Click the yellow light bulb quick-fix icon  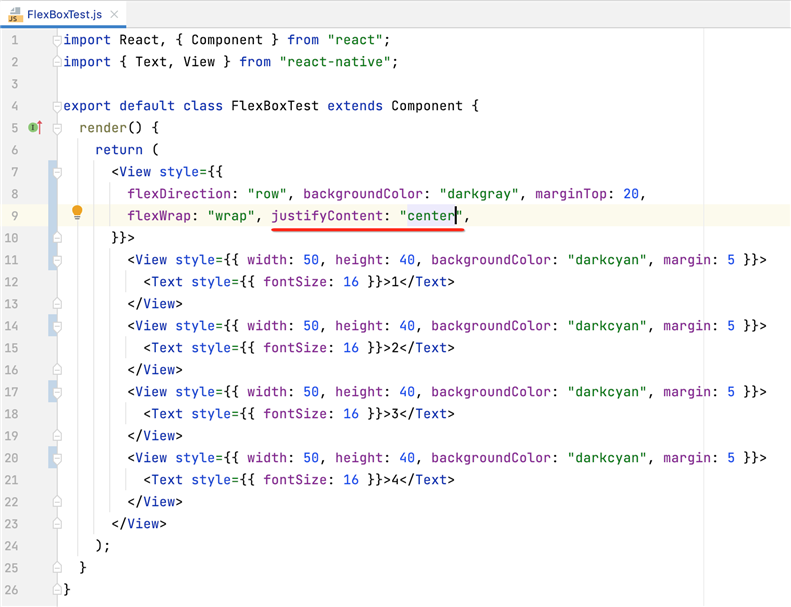76,214
